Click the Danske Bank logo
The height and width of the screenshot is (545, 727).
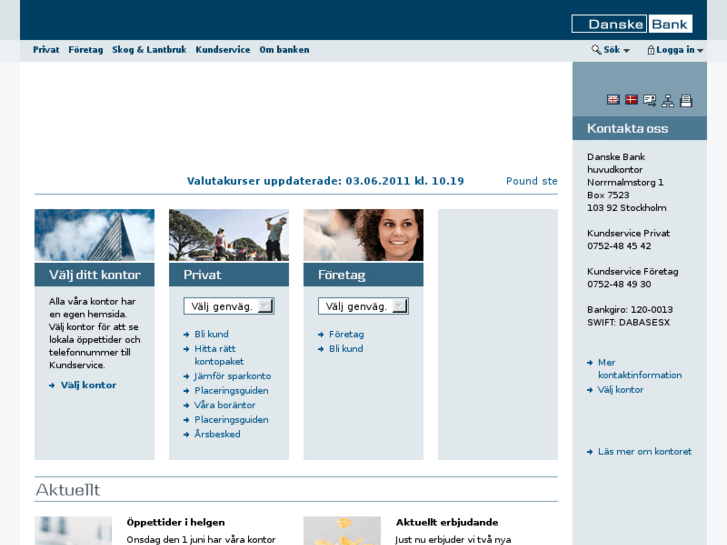(x=632, y=24)
